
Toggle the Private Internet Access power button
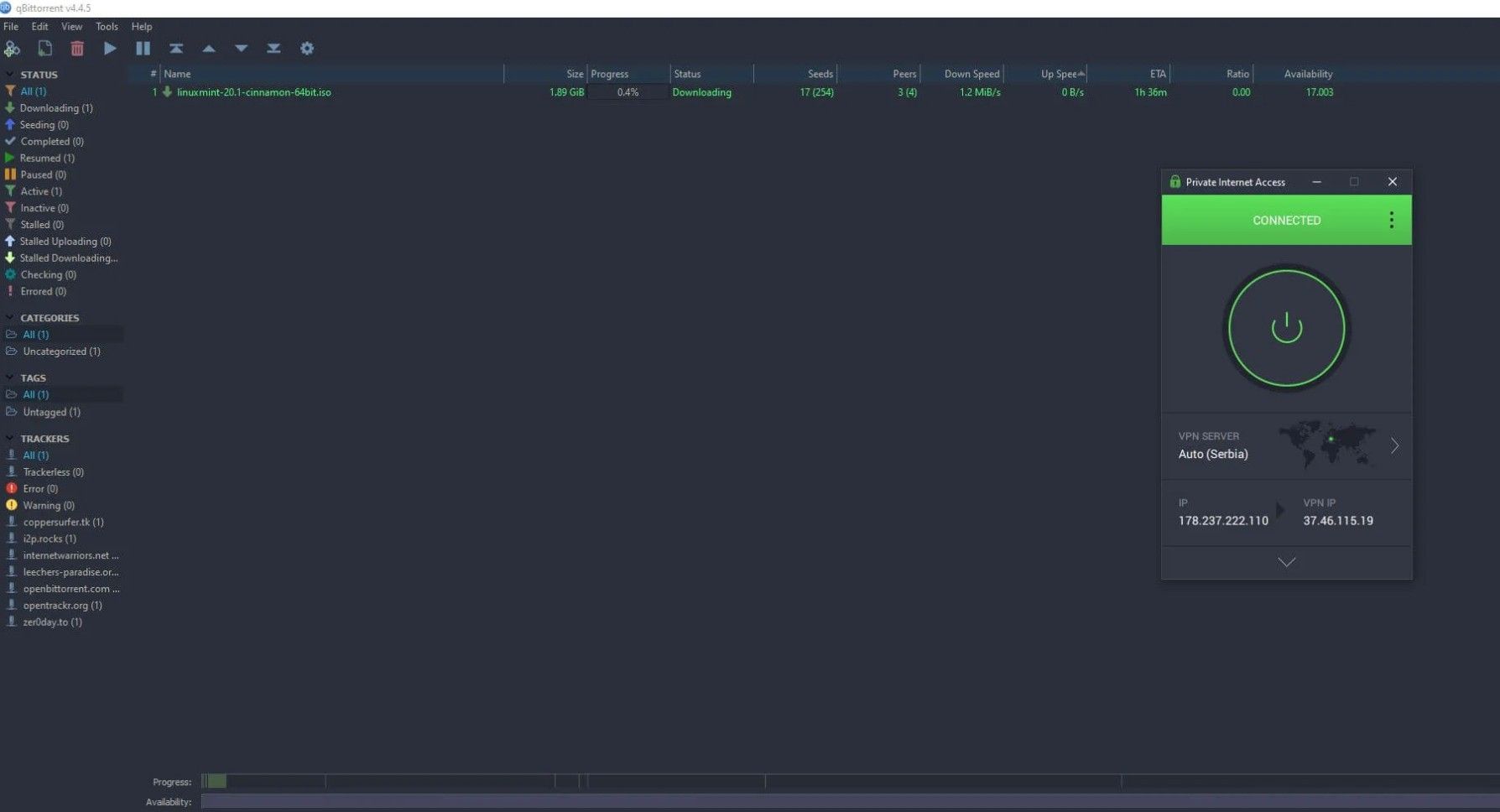(1286, 328)
